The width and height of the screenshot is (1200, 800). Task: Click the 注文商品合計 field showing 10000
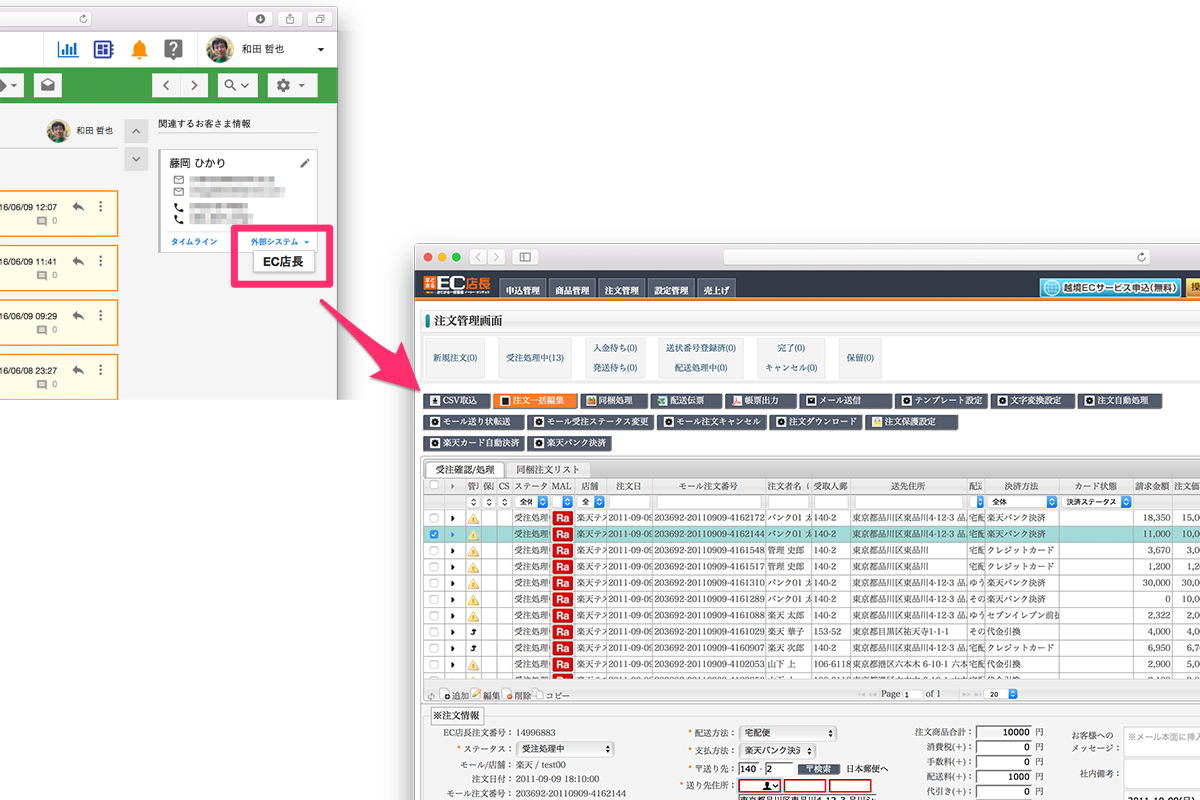1004,733
